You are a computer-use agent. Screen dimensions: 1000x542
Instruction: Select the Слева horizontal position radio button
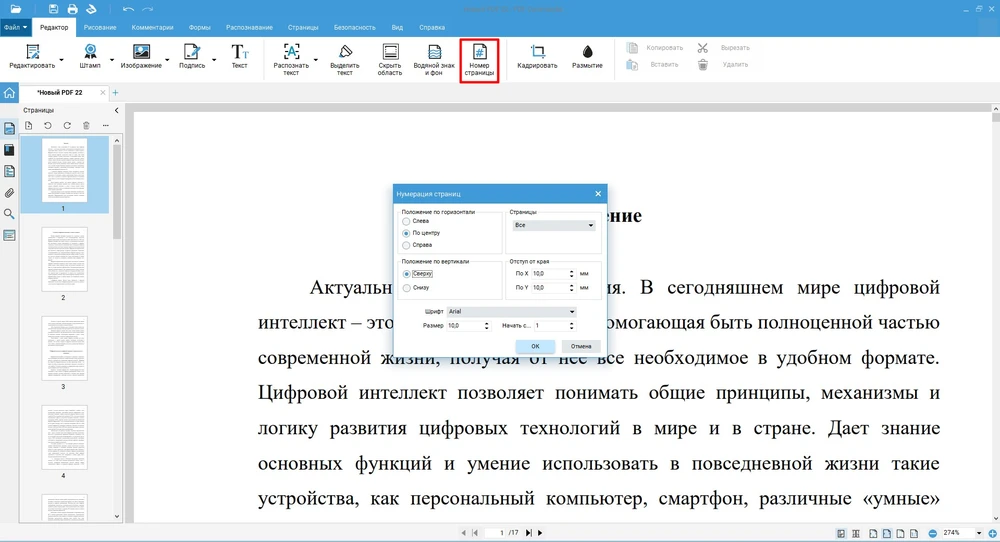click(406, 221)
